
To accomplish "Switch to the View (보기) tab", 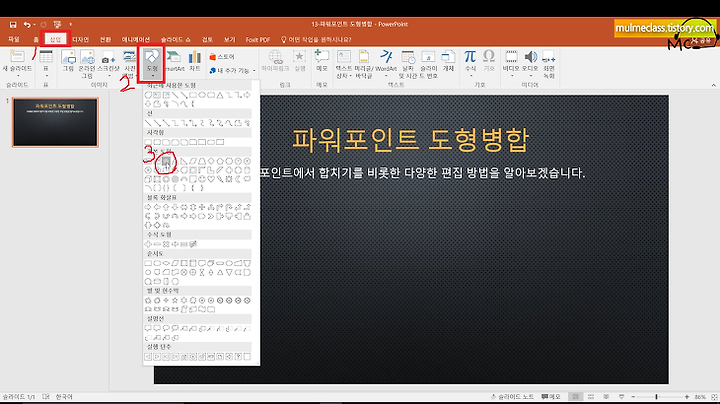I will click(x=230, y=39).
